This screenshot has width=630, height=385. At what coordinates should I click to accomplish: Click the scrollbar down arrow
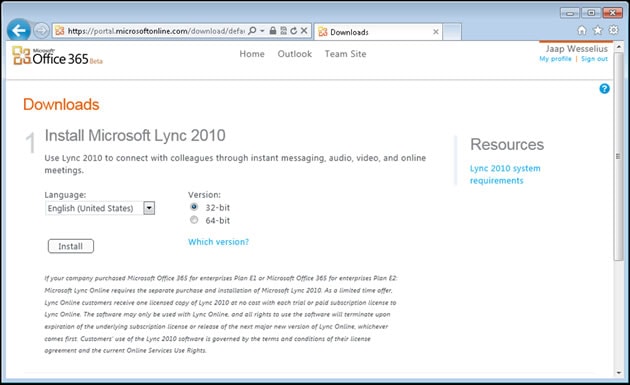(x=618, y=373)
